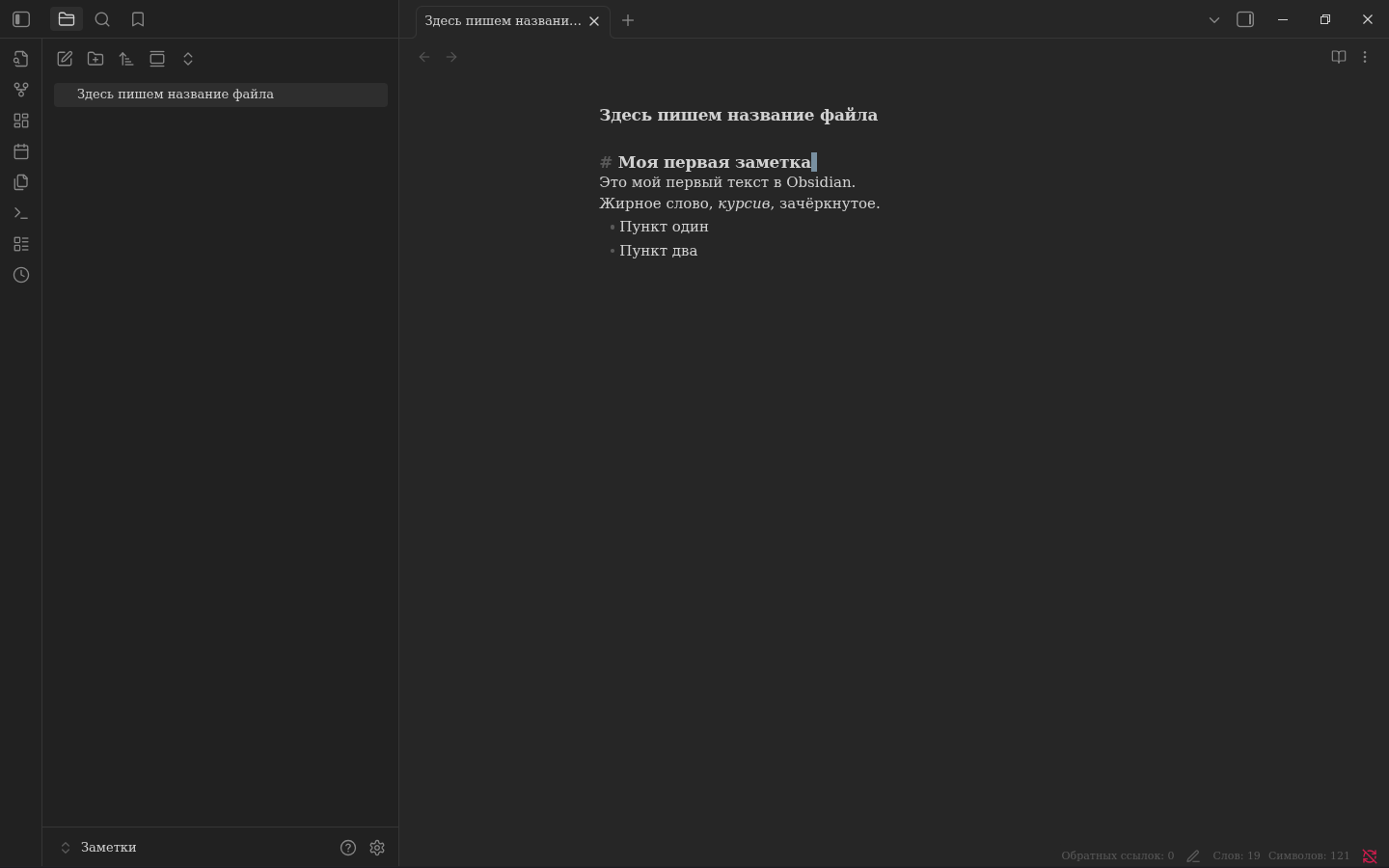This screenshot has width=1389, height=868.
Task: Click the templates icon in ribbon
Action: point(21,182)
